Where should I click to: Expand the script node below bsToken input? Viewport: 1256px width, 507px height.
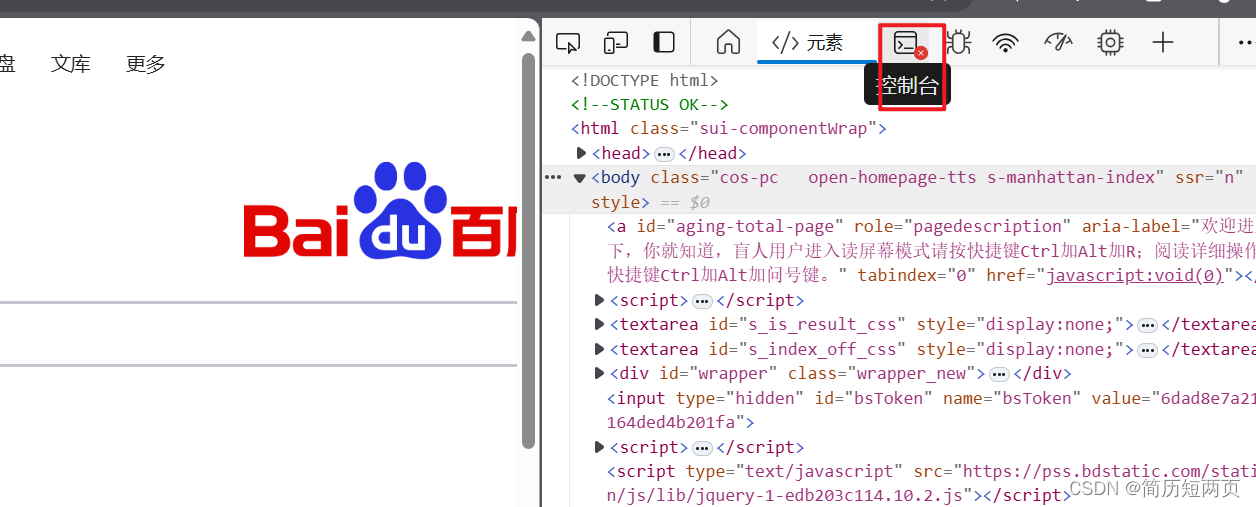[599, 447]
